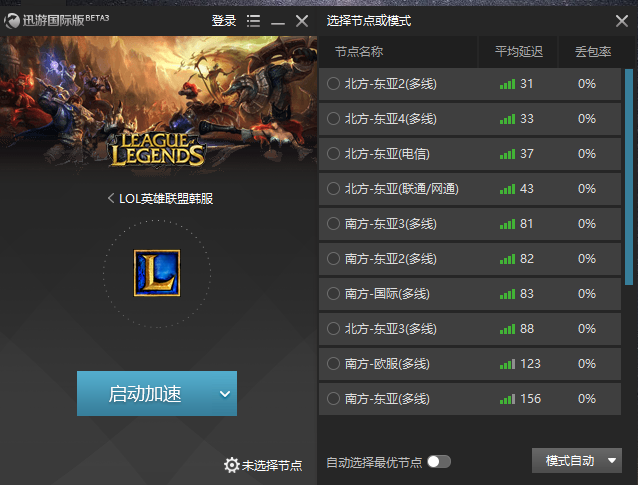Open the 模式自动 mode dropdown

pyautogui.click(x=577, y=461)
